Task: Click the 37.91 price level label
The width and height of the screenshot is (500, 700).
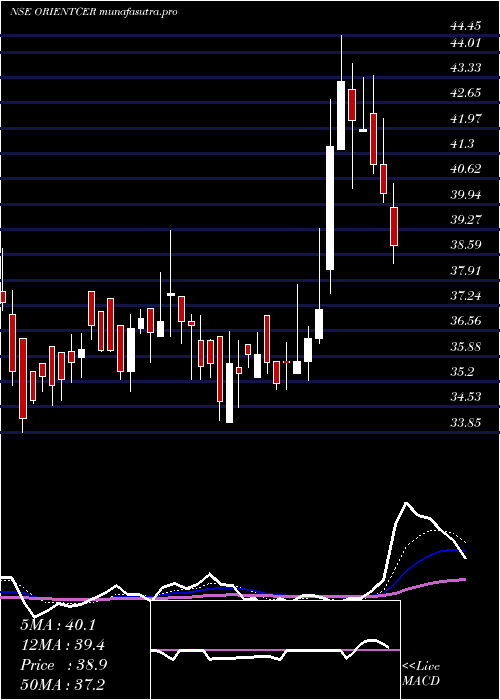Action: (x=466, y=270)
